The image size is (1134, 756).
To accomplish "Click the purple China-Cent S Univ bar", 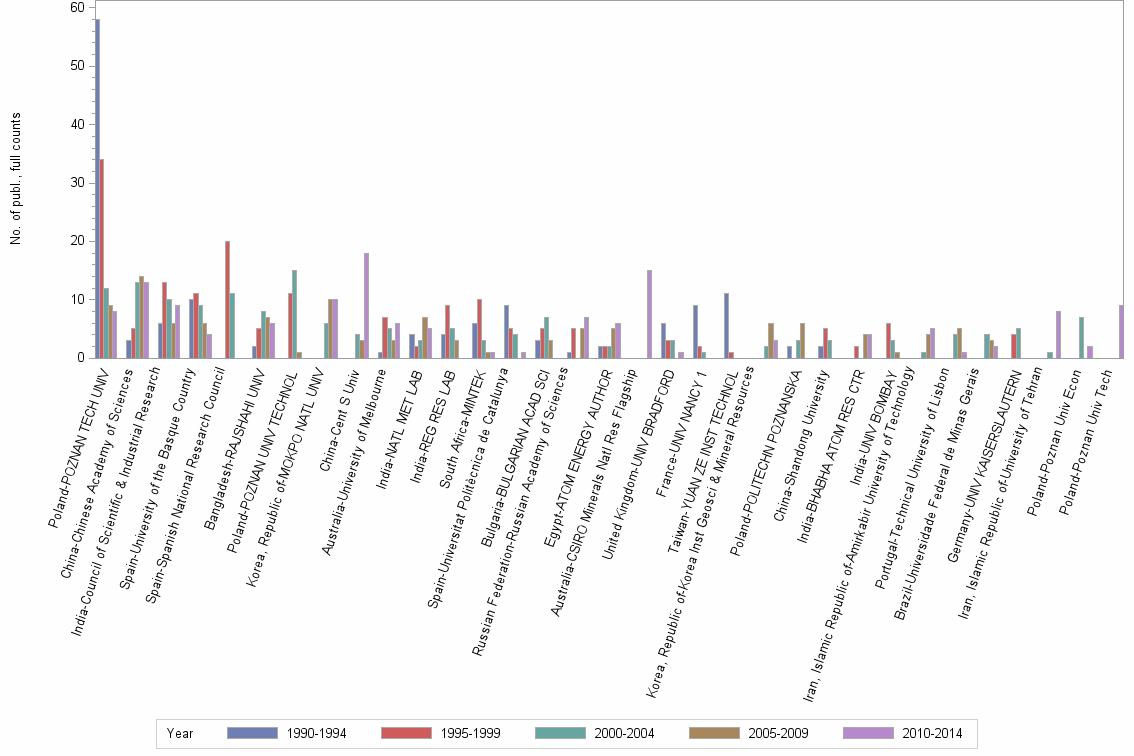I will pyautogui.click(x=367, y=305).
